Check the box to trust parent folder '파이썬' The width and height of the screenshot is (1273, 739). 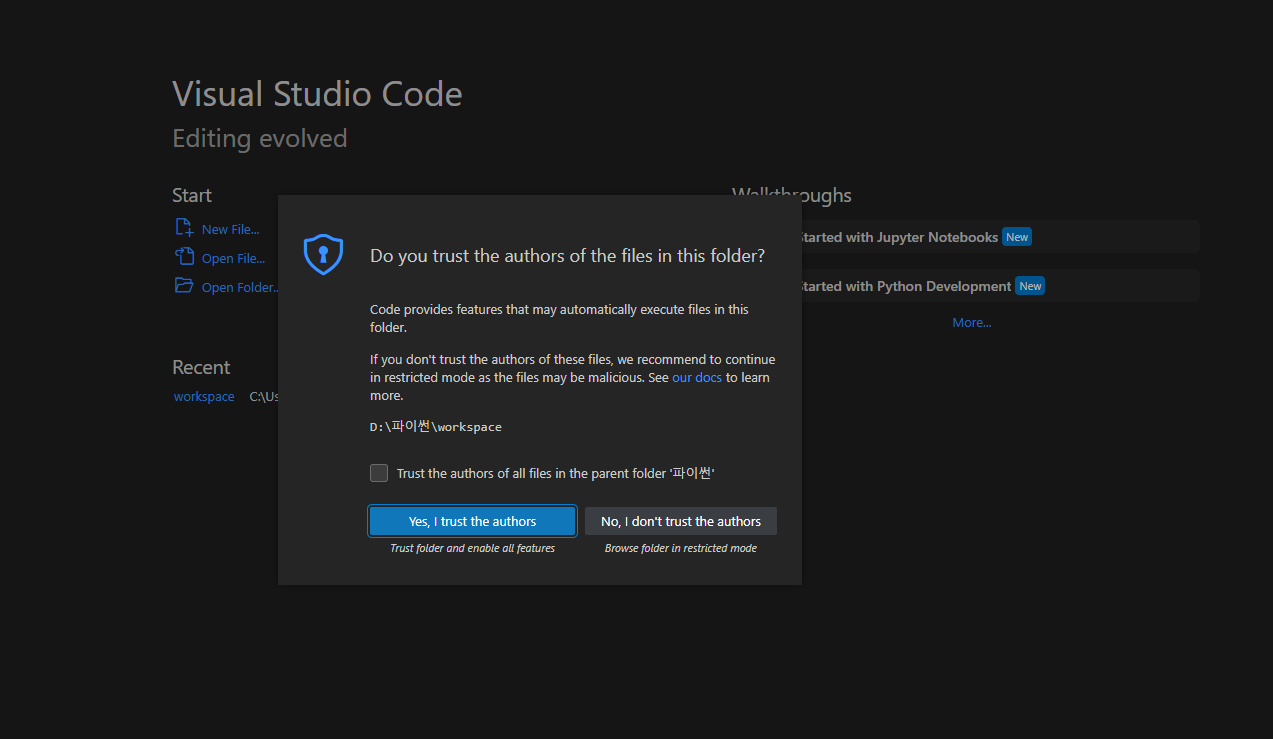point(379,473)
